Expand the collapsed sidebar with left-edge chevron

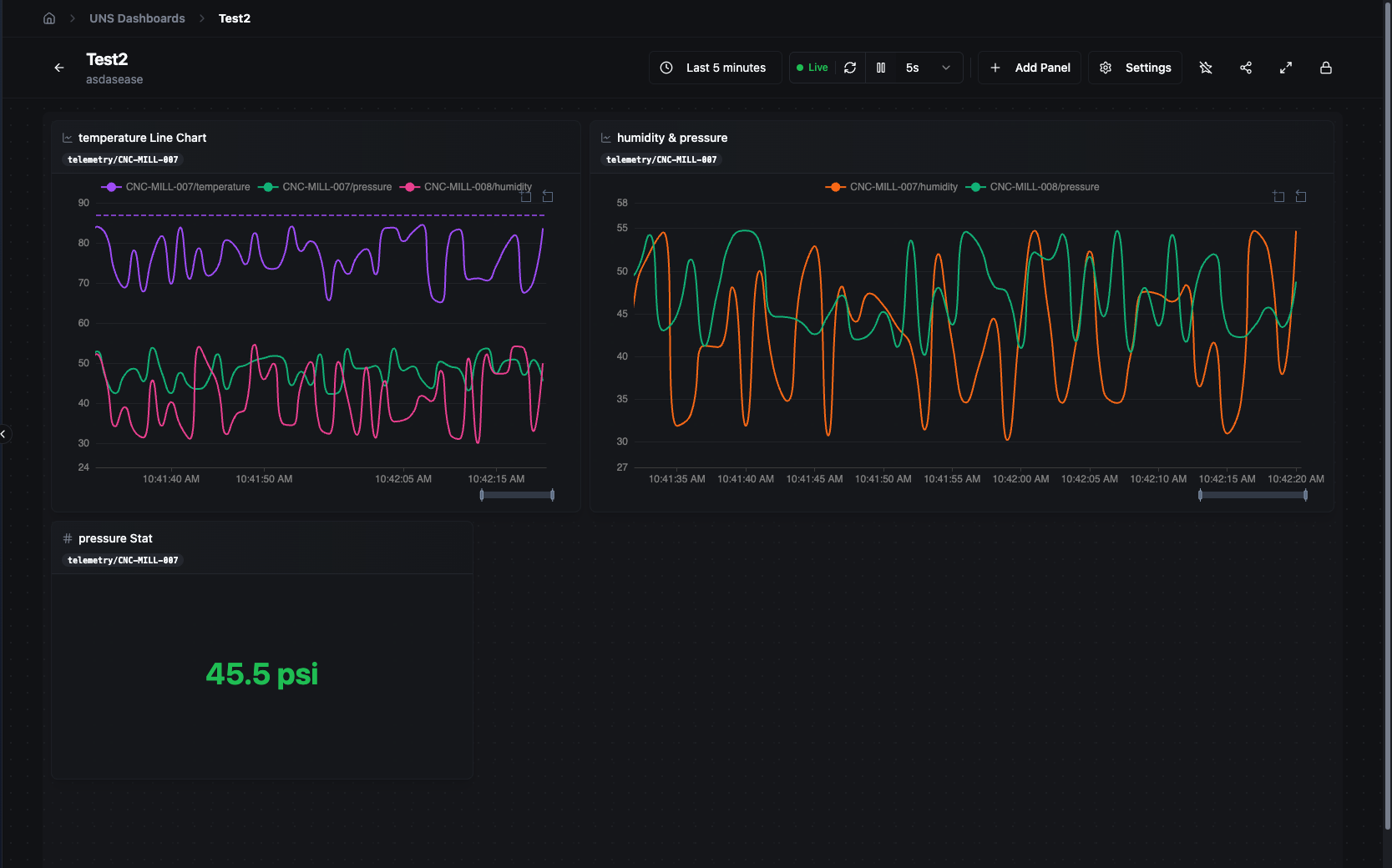pos(3,434)
